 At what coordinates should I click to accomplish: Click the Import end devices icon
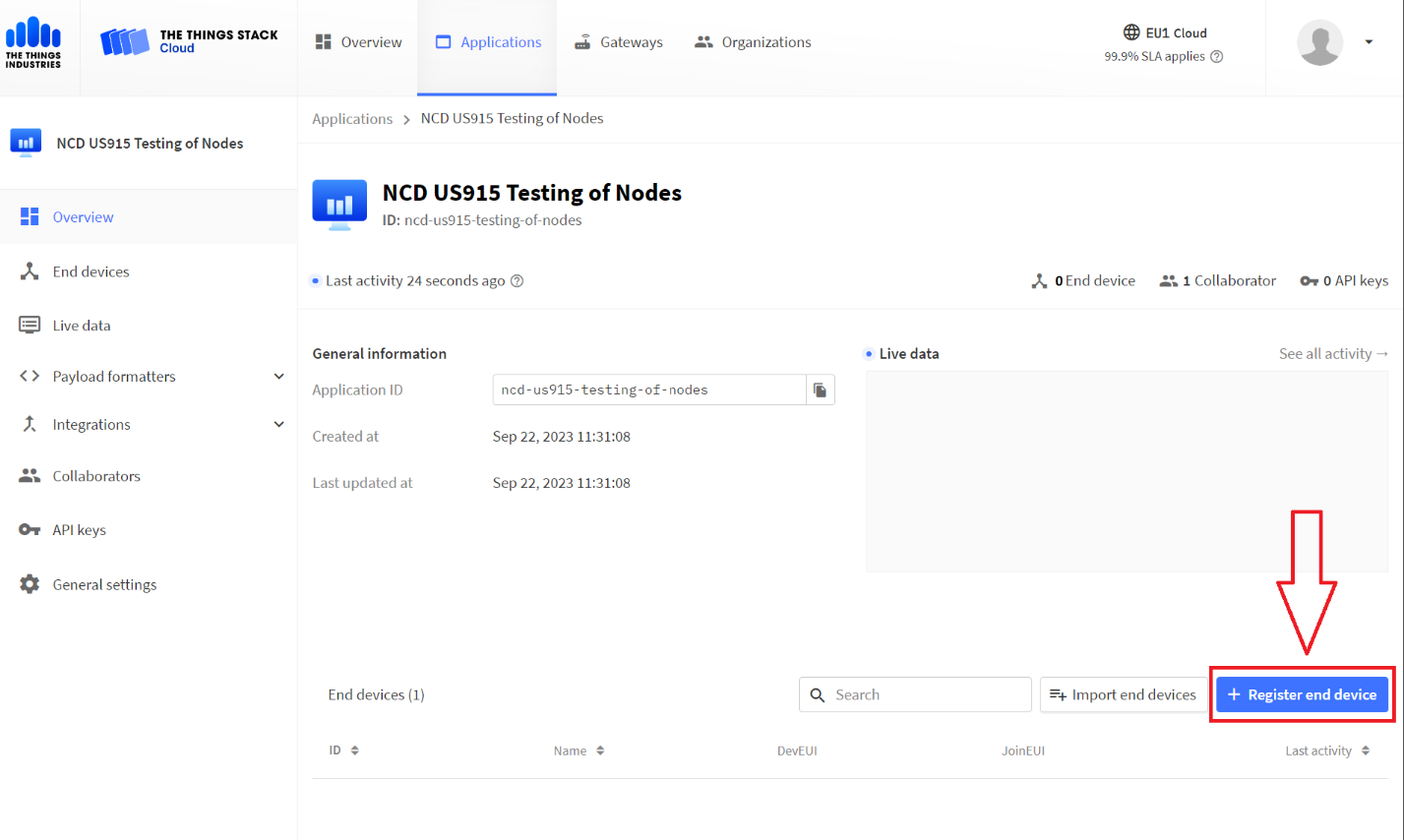tap(1058, 694)
